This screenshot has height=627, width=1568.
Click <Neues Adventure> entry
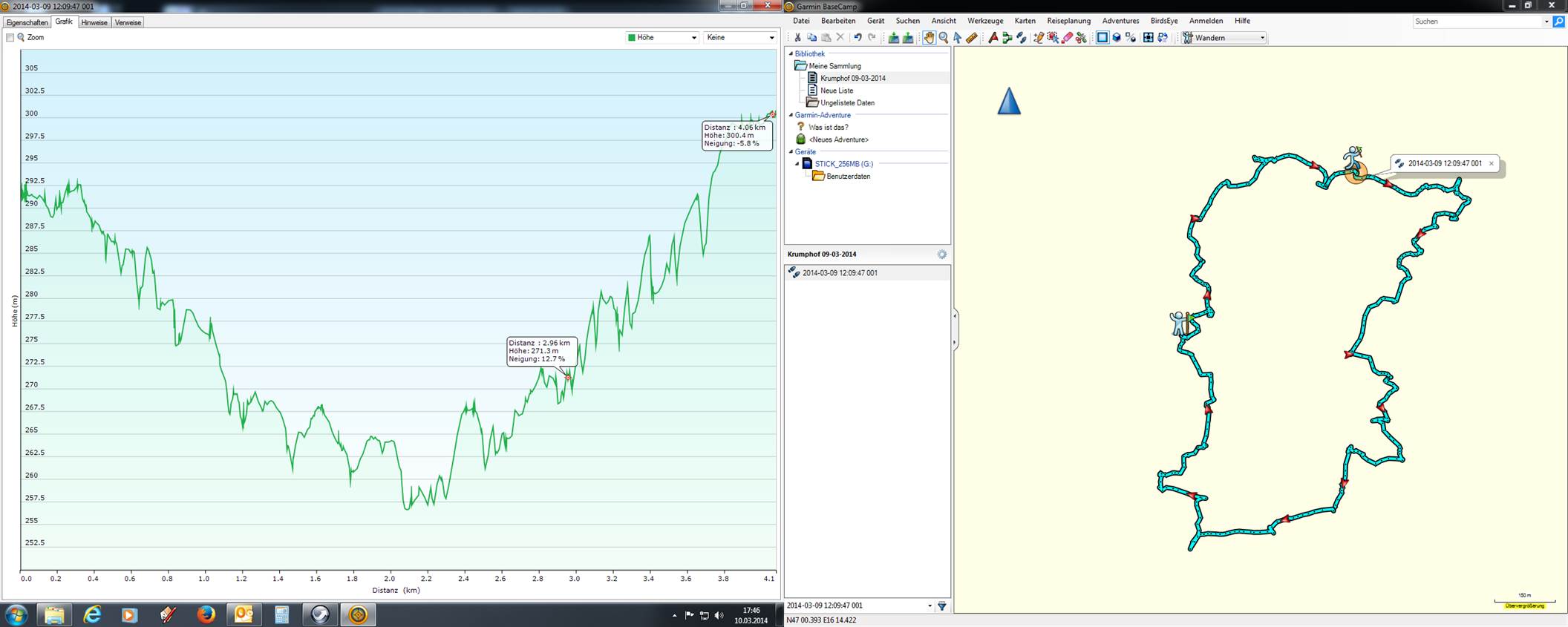point(838,139)
